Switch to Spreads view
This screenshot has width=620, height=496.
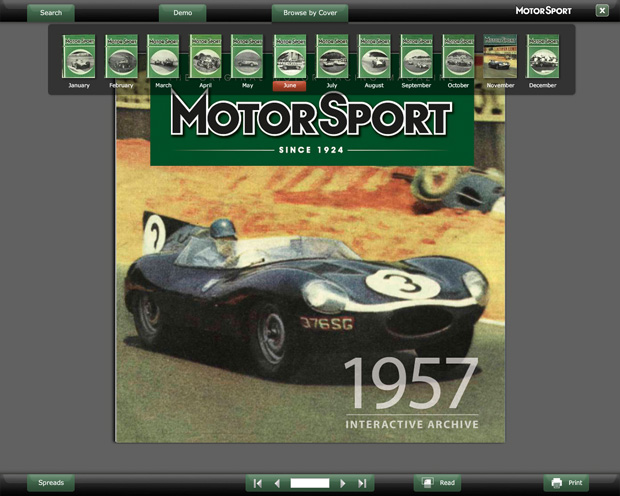coord(51,483)
